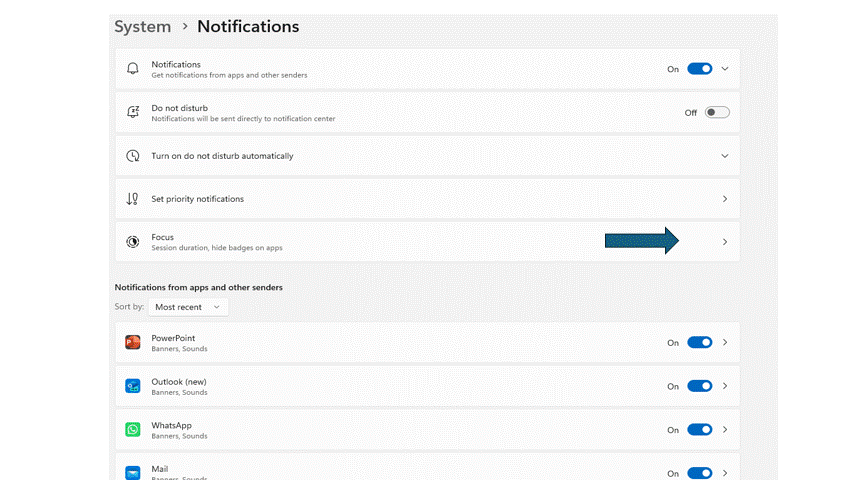Click the WhatsApp app icon
This screenshot has height=480, width=853.
click(x=133, y=429)
